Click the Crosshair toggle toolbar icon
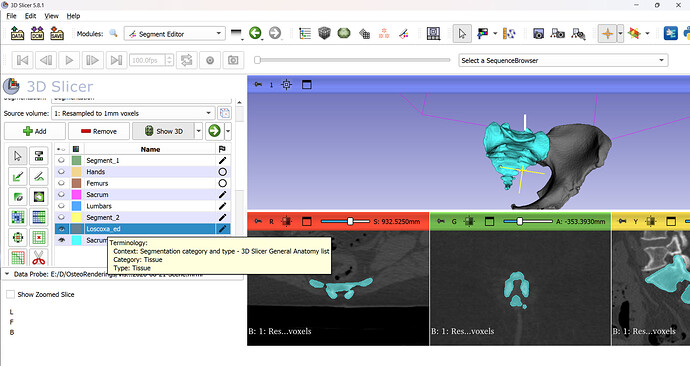Viewport: 690px width, 366px height. click(x=607, y=33)
